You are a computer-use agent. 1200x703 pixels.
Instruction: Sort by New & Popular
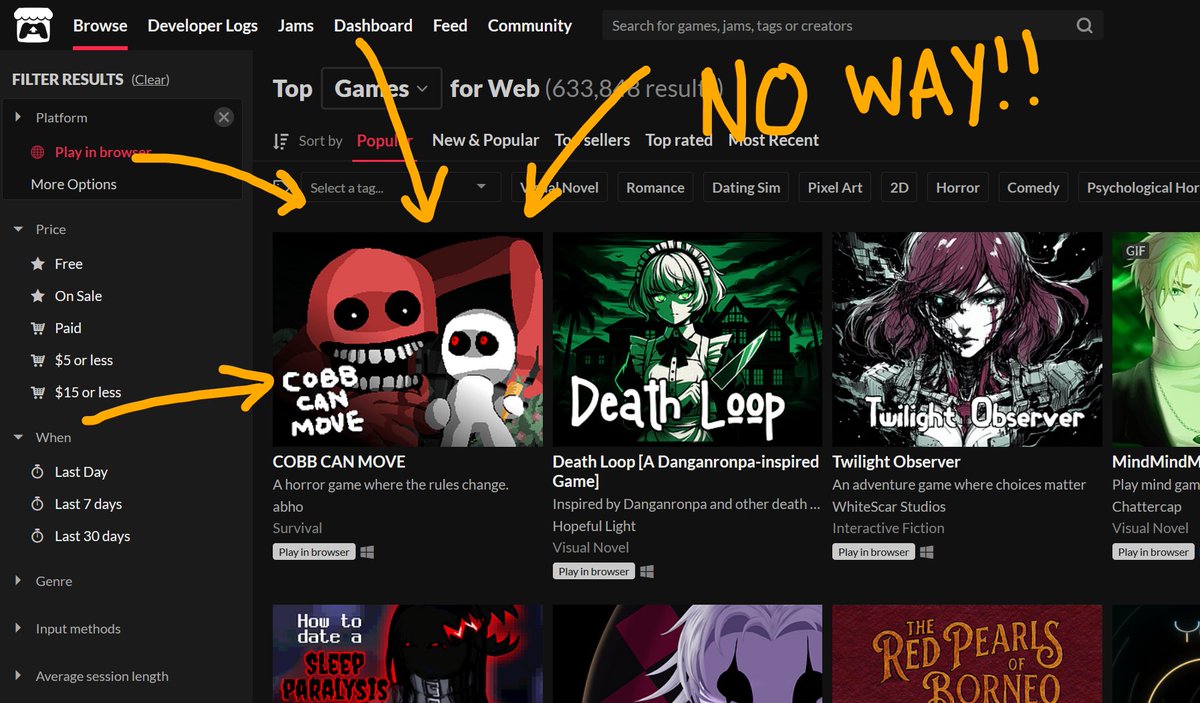(x=485, y=140)
